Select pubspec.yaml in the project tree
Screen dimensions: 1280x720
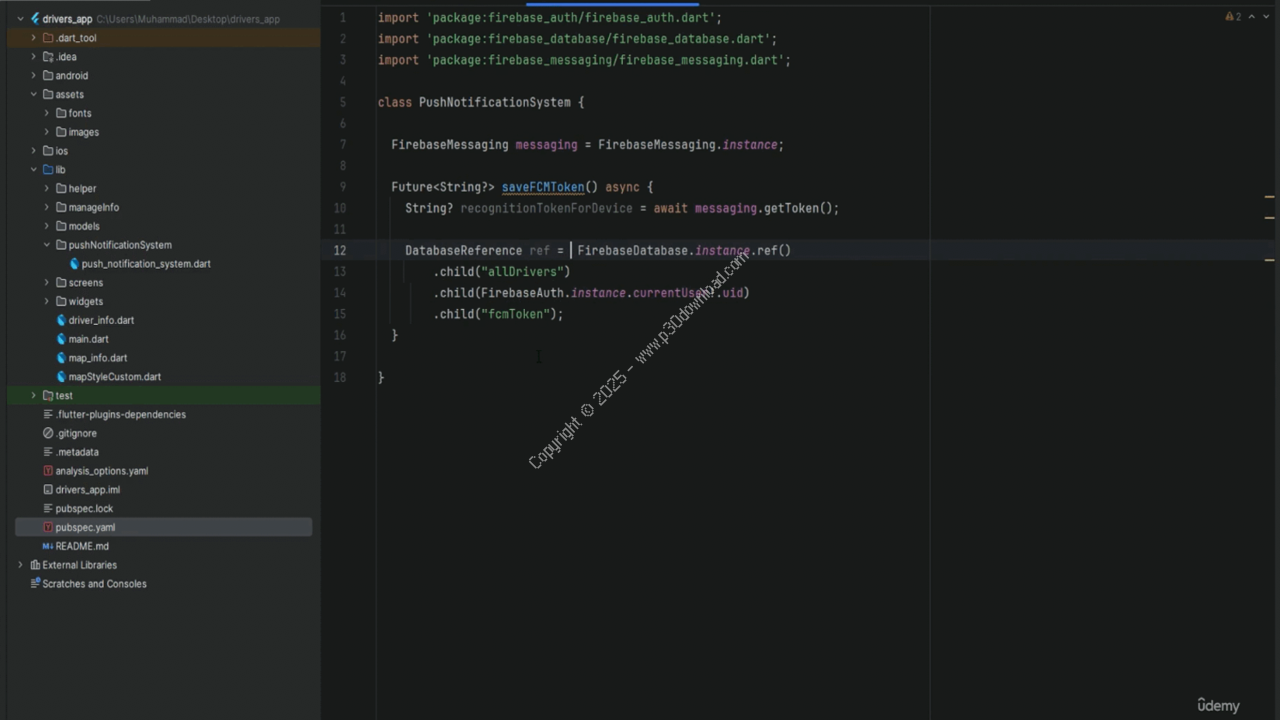coord(85,527)
